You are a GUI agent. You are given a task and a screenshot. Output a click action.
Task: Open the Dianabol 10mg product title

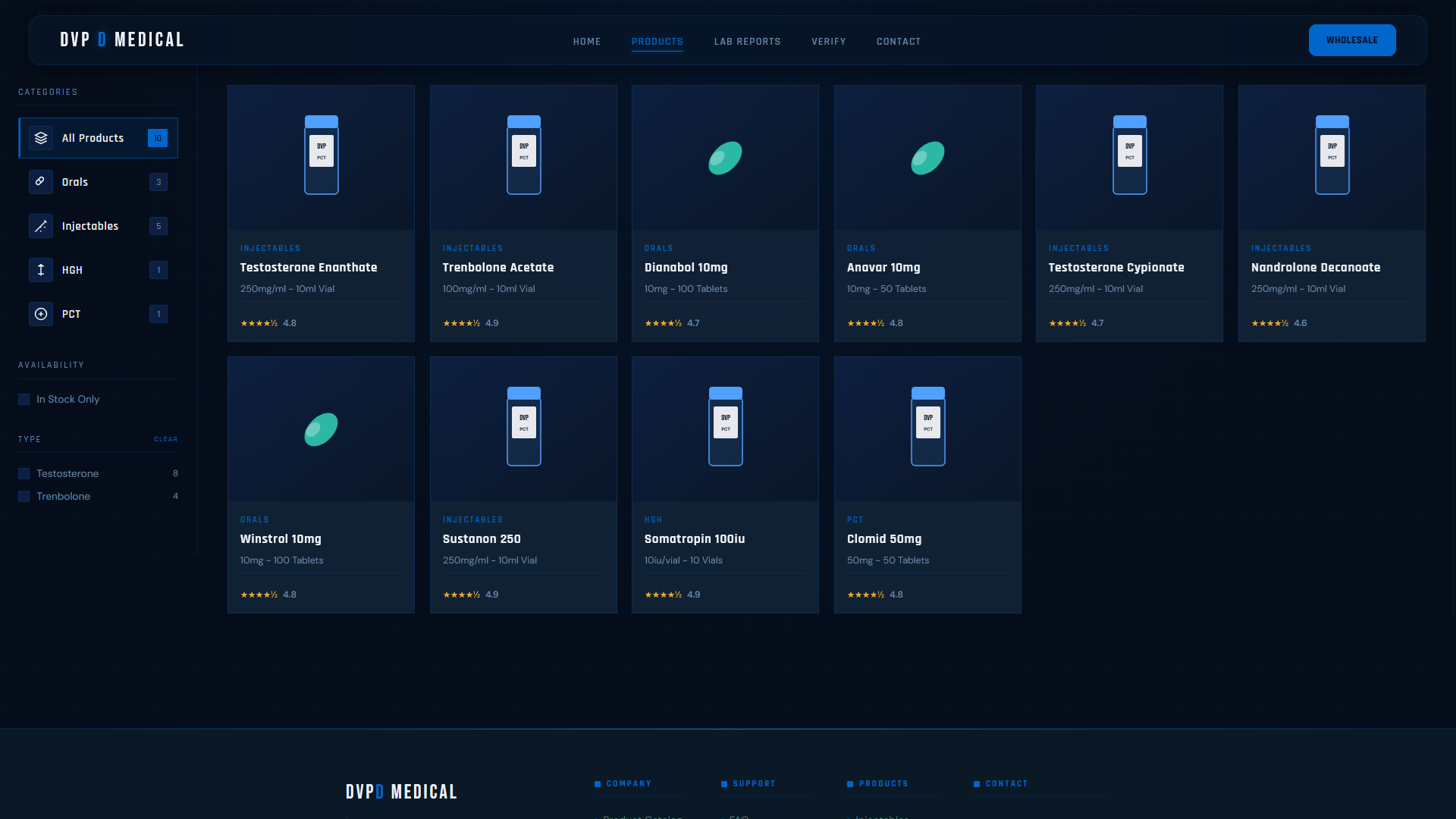click(x=686, y=268)
